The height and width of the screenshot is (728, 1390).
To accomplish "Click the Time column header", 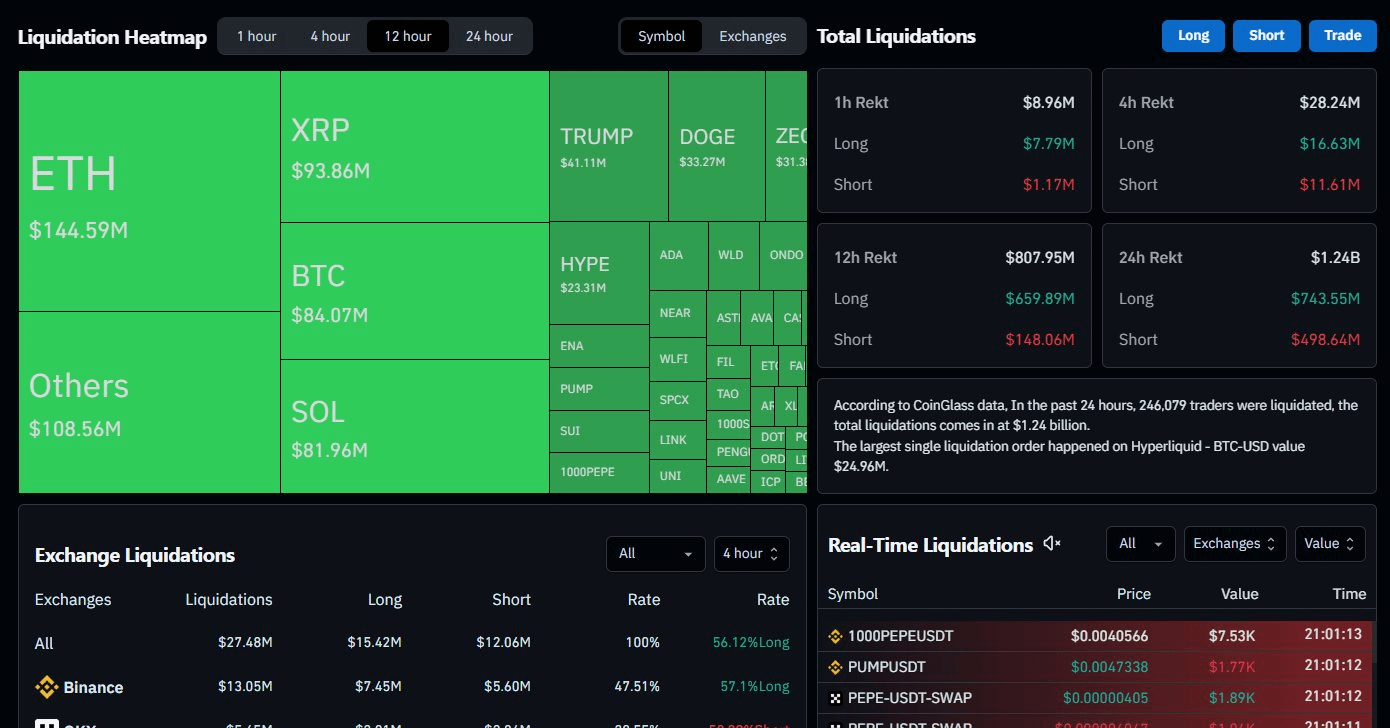I will coord(1349,594).
